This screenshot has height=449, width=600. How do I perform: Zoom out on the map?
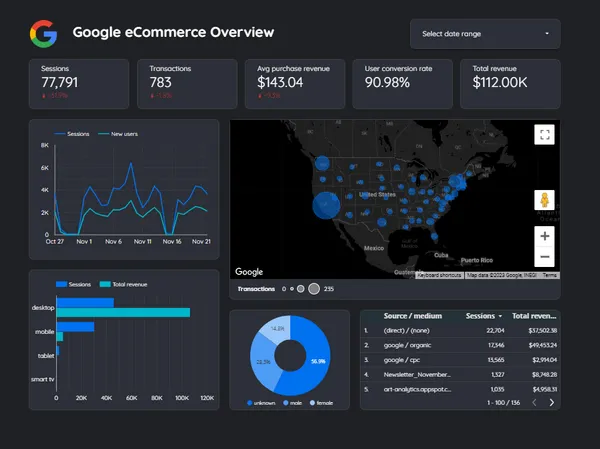(x=544, y=256)
